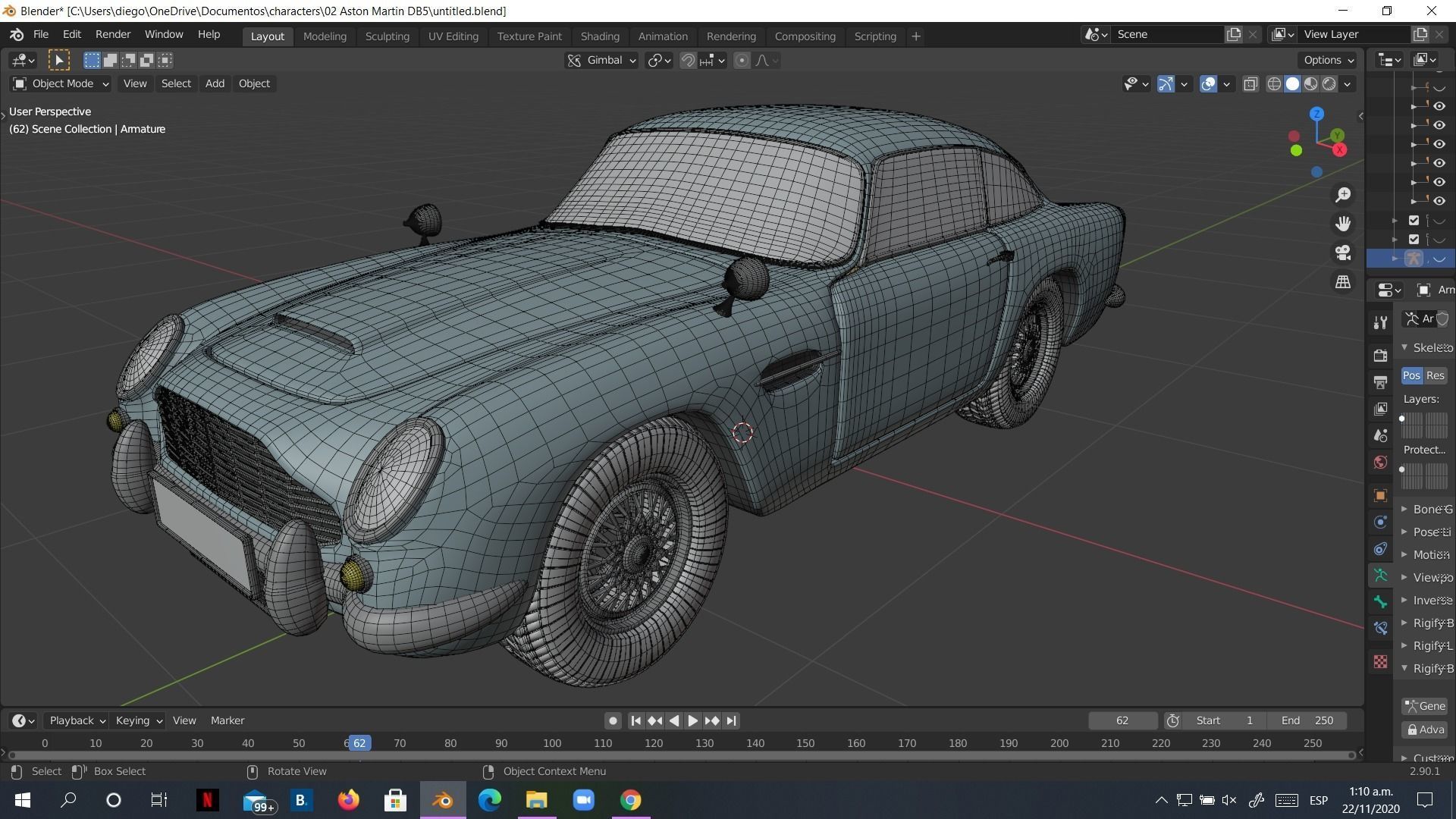Click the Advanced options button
Screen dimensions: 1456x819
(x=1425, y=730)
